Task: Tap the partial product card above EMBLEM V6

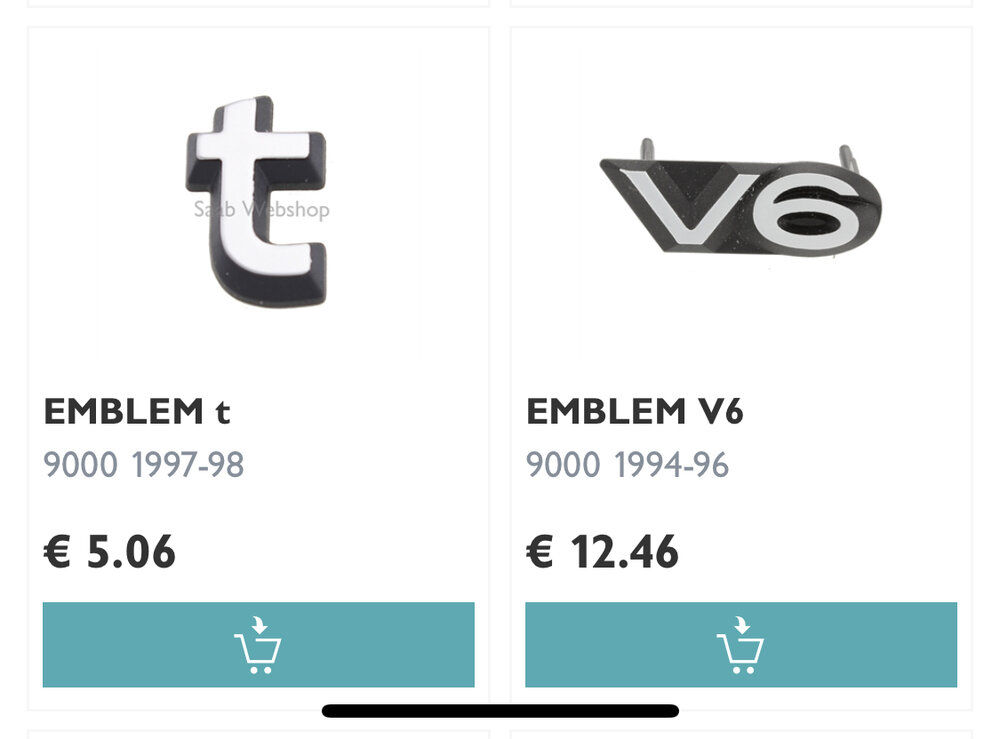Action: pyautogui.click(x=741, y=3)
